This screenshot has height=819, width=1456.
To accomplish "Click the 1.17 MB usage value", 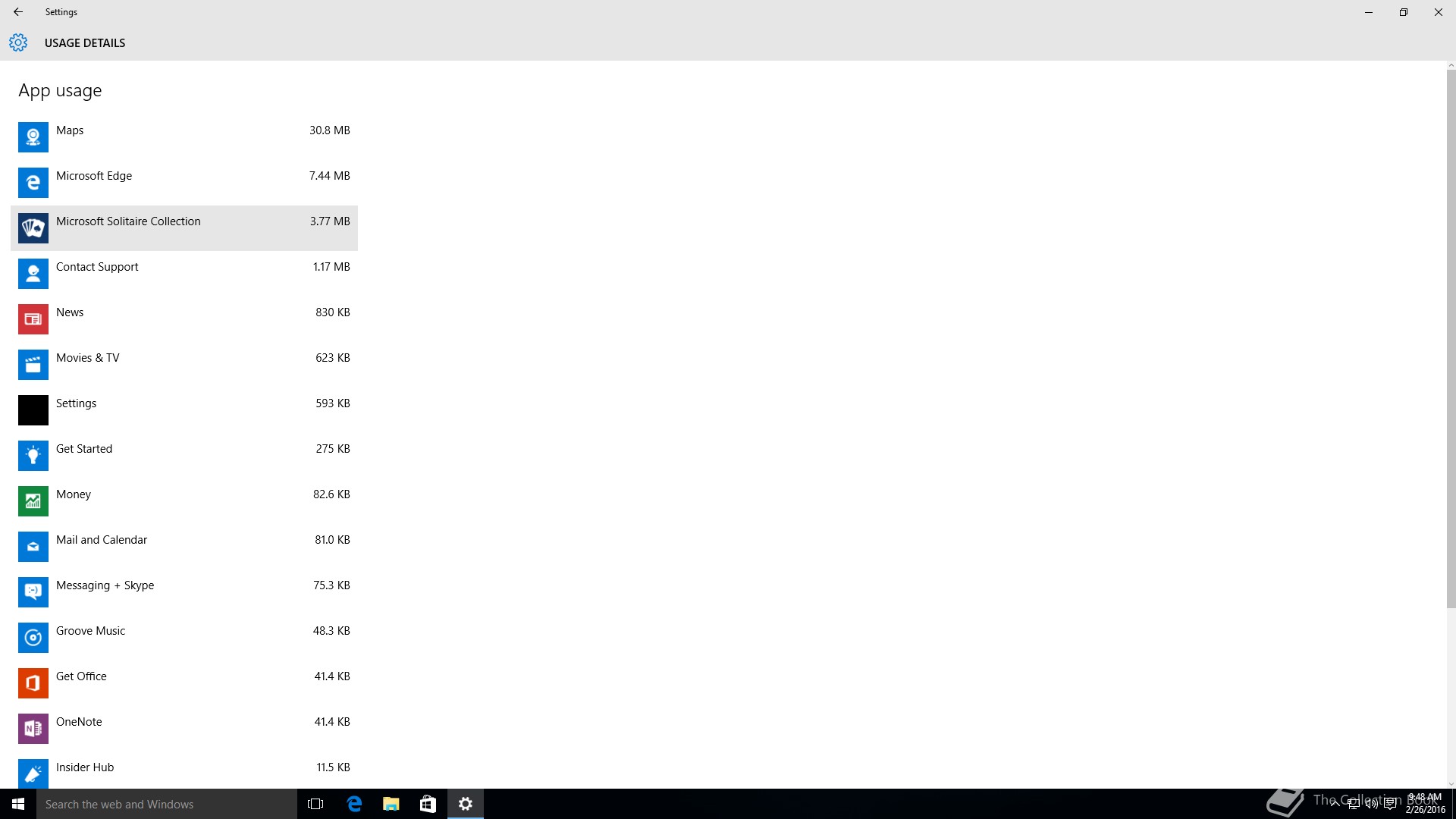I will tap(331, 267).
